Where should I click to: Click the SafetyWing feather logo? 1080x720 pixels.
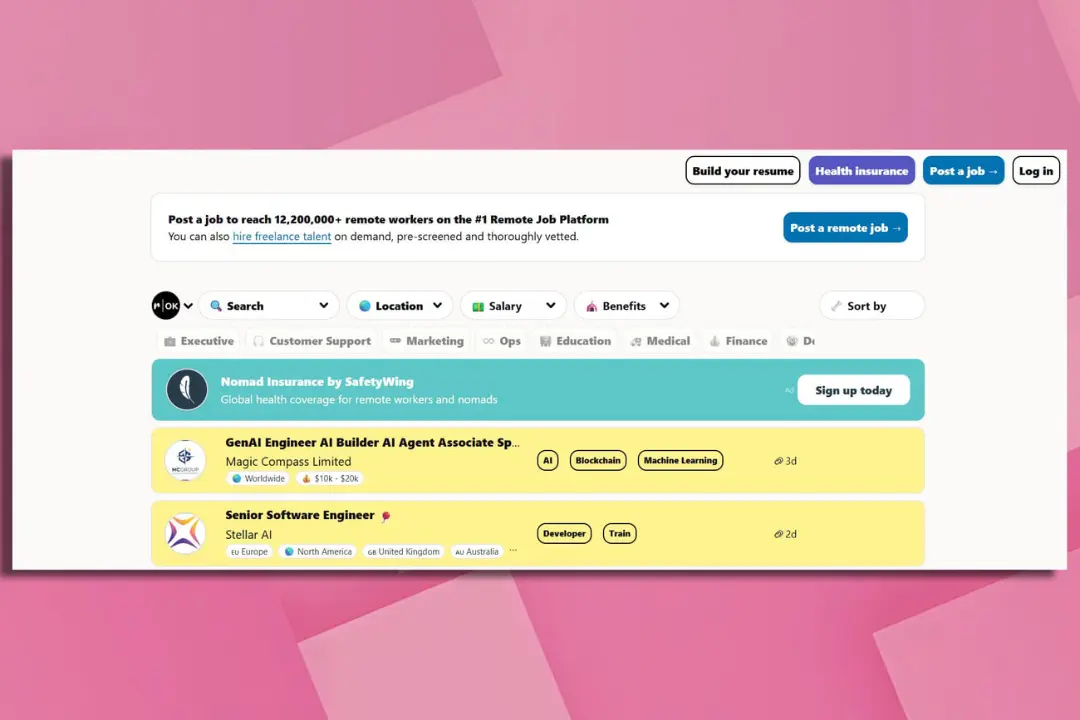187,389
